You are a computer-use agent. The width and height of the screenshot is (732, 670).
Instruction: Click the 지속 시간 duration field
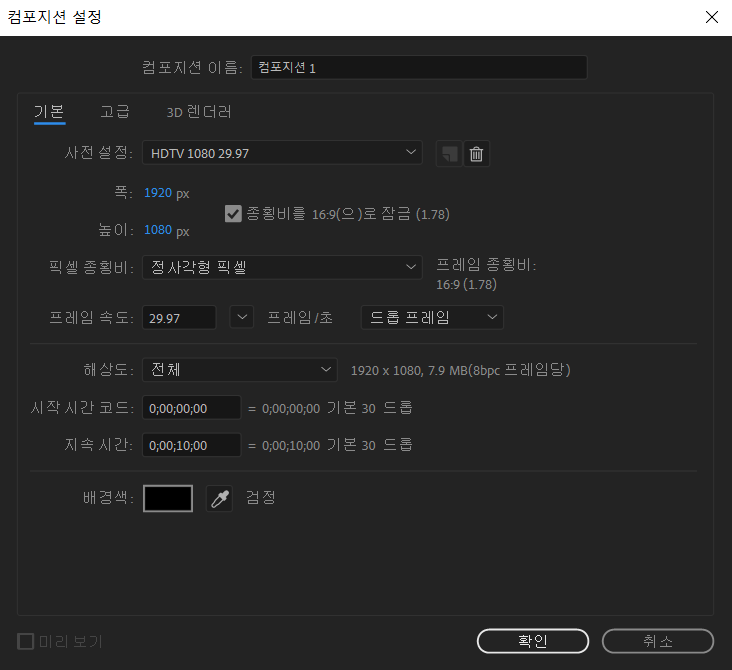click(191, 445)
